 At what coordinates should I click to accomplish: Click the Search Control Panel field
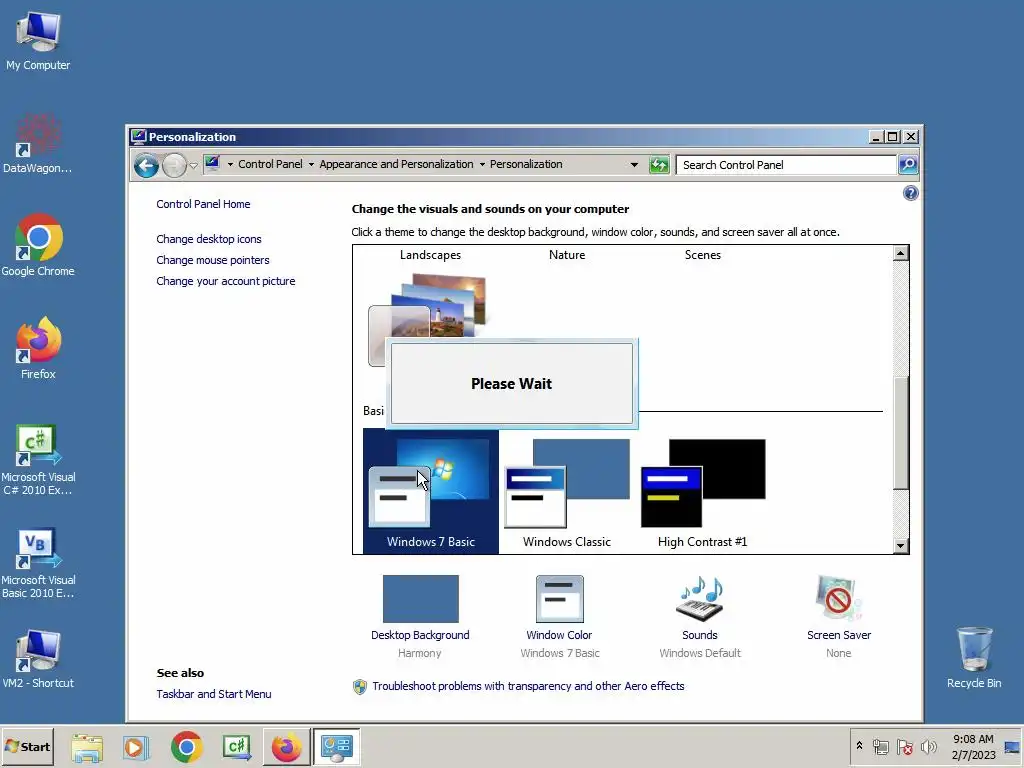(786, 165)
